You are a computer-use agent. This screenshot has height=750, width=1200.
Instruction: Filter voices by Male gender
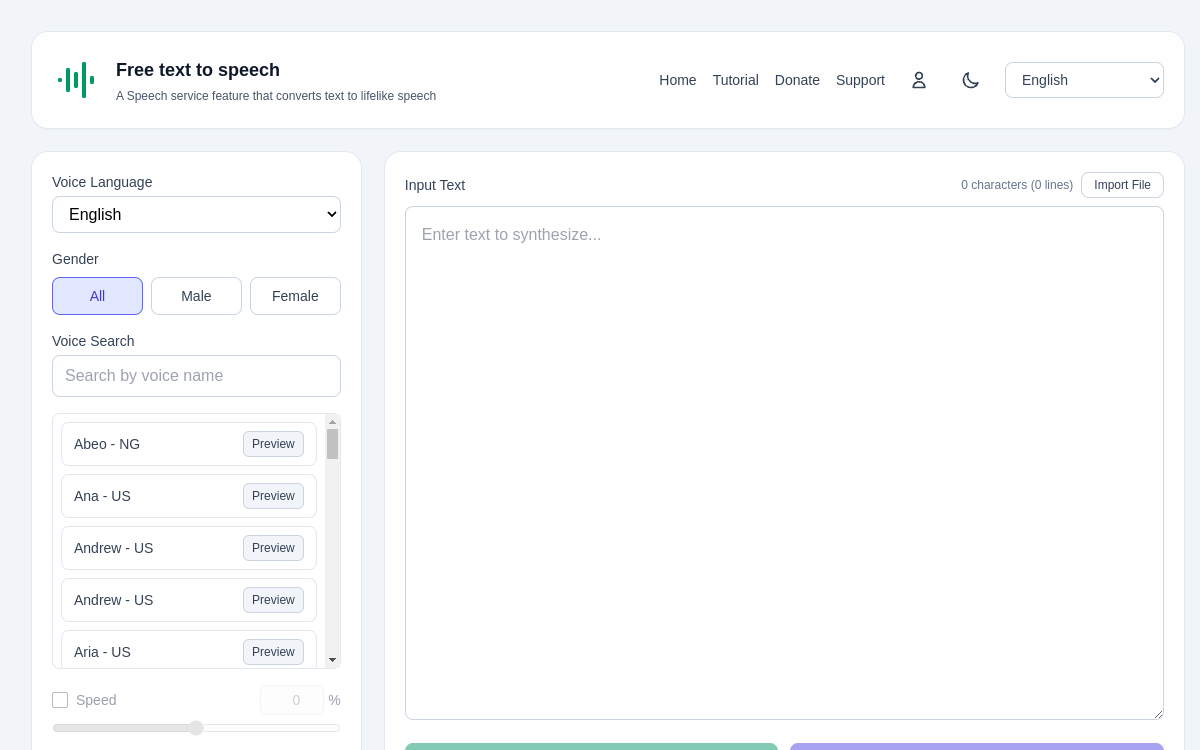tap(196, 296)
